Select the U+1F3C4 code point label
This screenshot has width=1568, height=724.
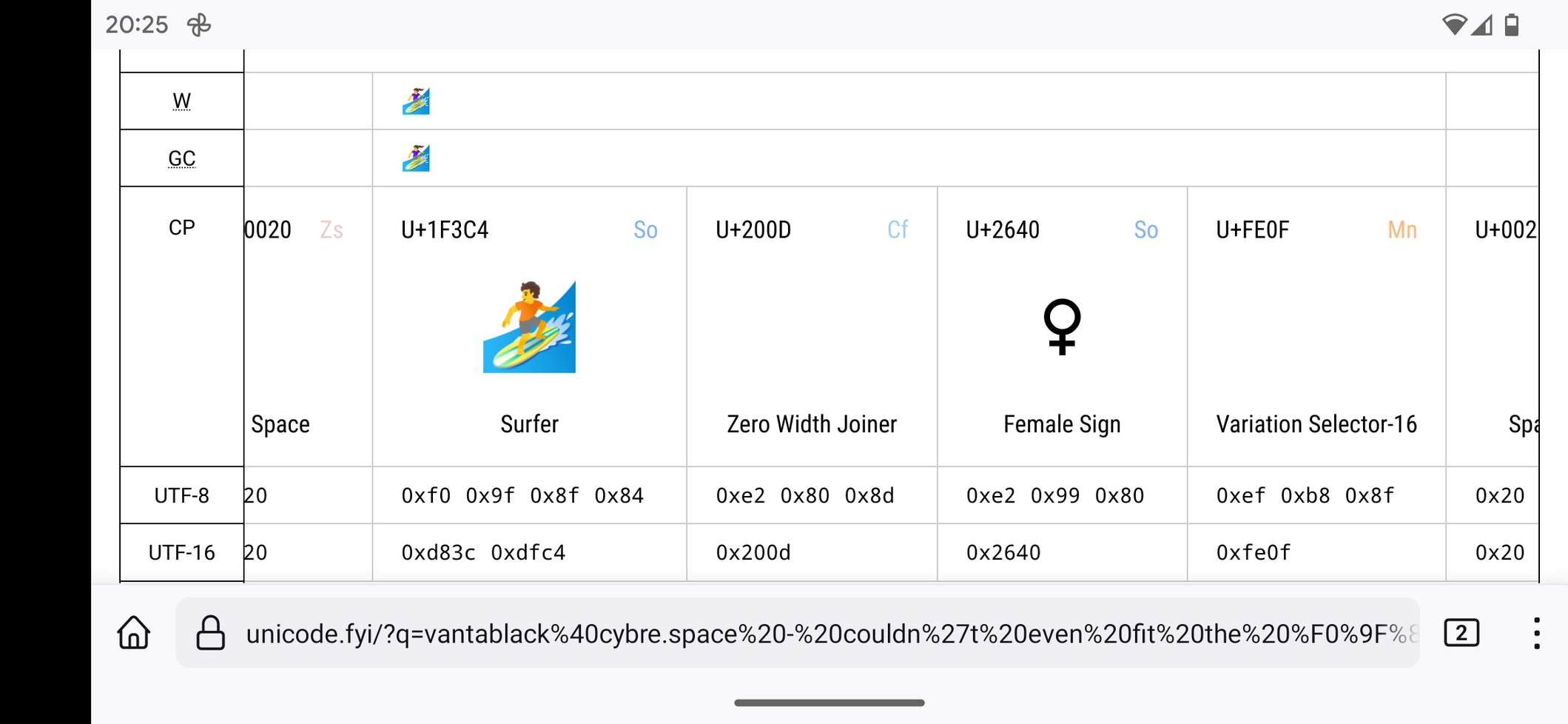[x=445, y=230]
